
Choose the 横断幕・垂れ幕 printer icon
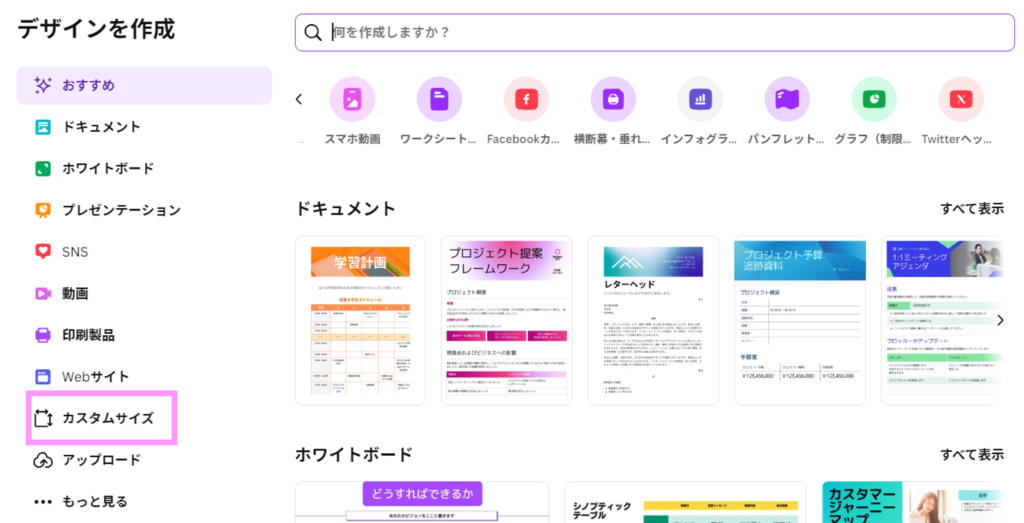pyautogui.click(x=613, y=99)
